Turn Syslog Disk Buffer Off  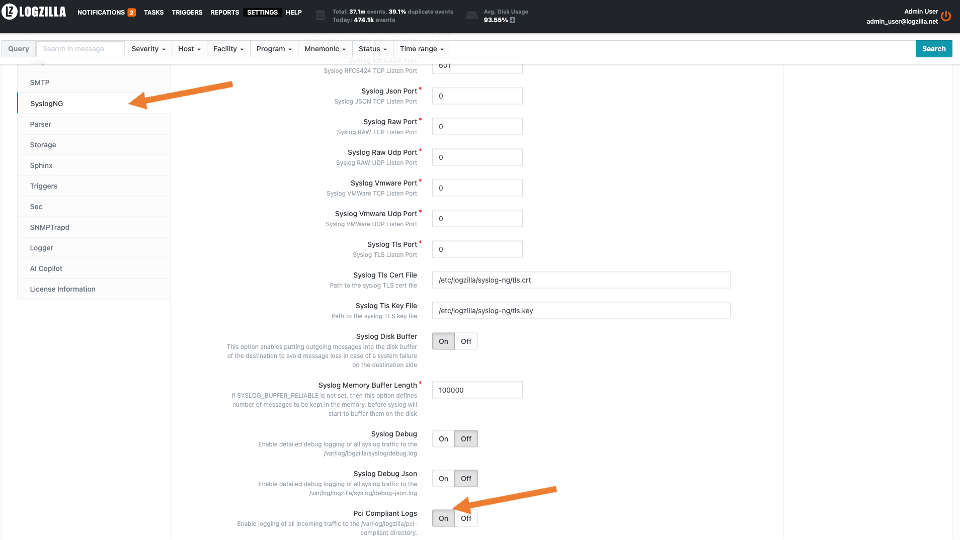(x=466, y=342)
